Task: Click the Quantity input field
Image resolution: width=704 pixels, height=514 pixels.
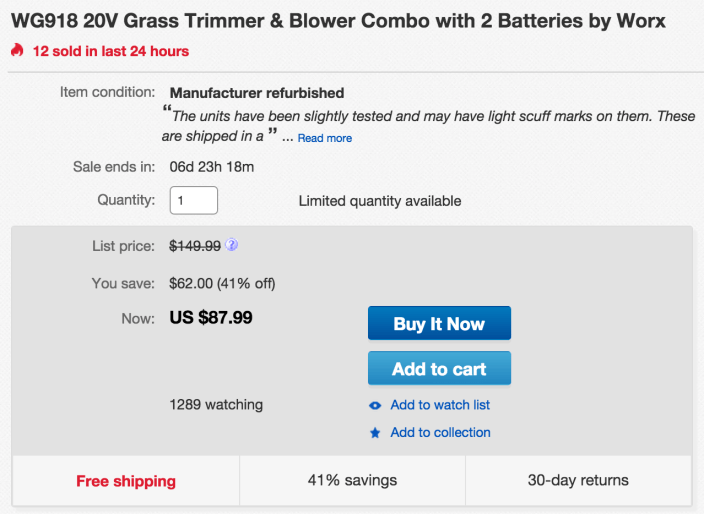Action: [194, 200]
